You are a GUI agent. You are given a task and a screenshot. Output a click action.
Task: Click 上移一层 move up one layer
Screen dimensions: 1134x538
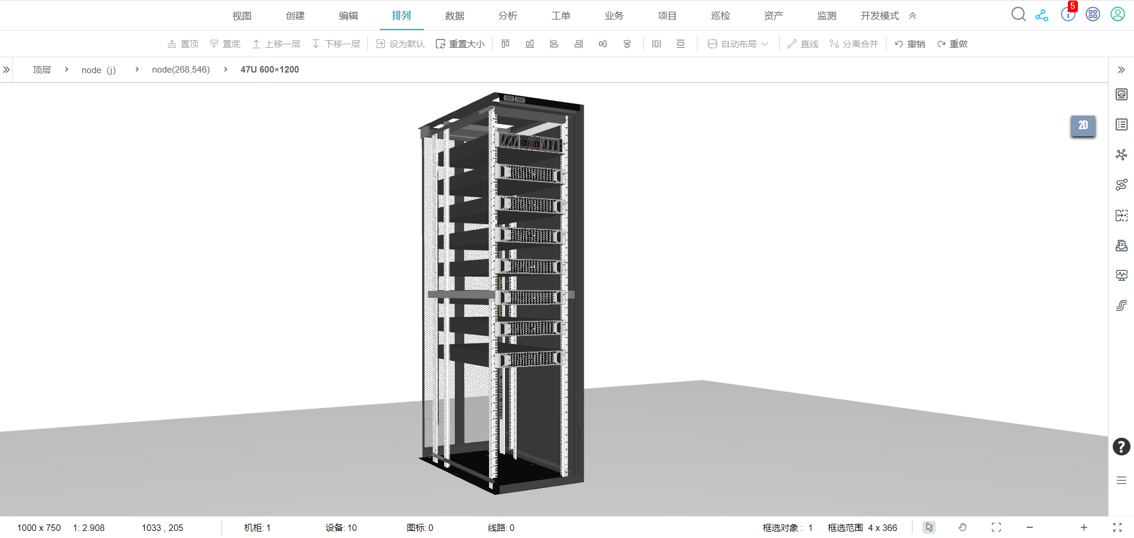pyautogui.click(x=276, y=44)
